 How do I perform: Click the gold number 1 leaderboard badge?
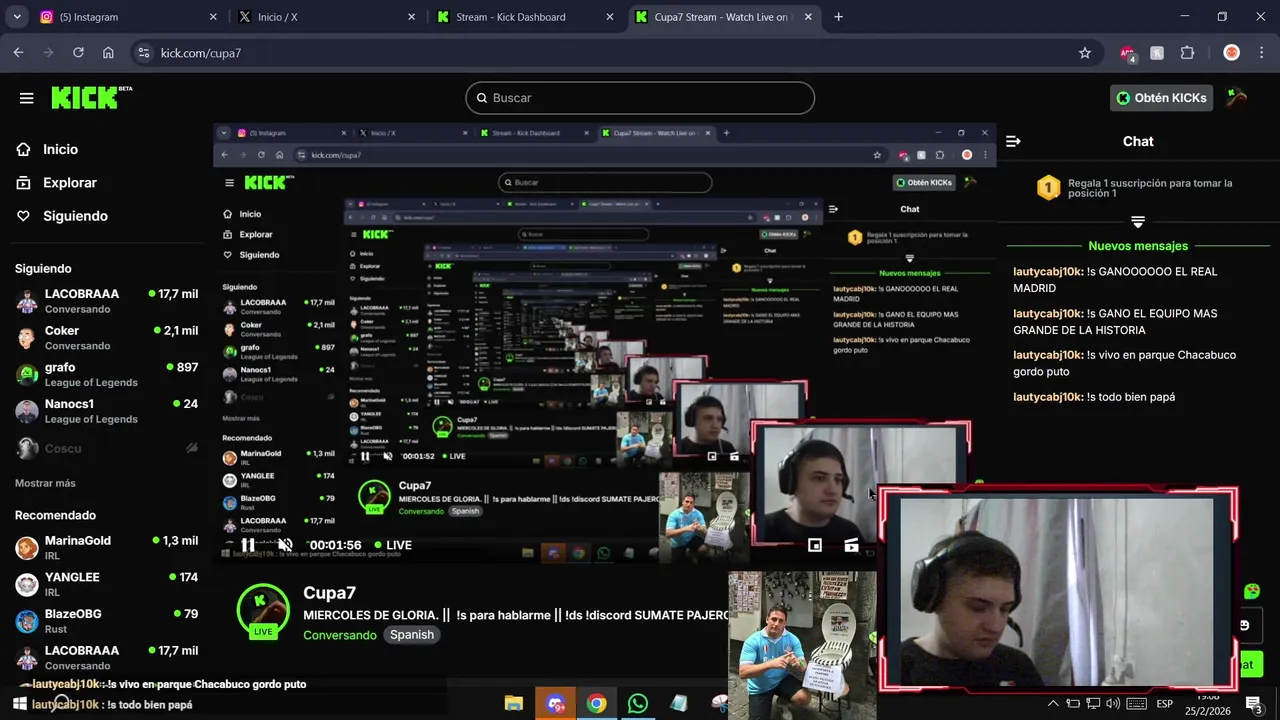pyautogui.click(x=1048, y=187)
